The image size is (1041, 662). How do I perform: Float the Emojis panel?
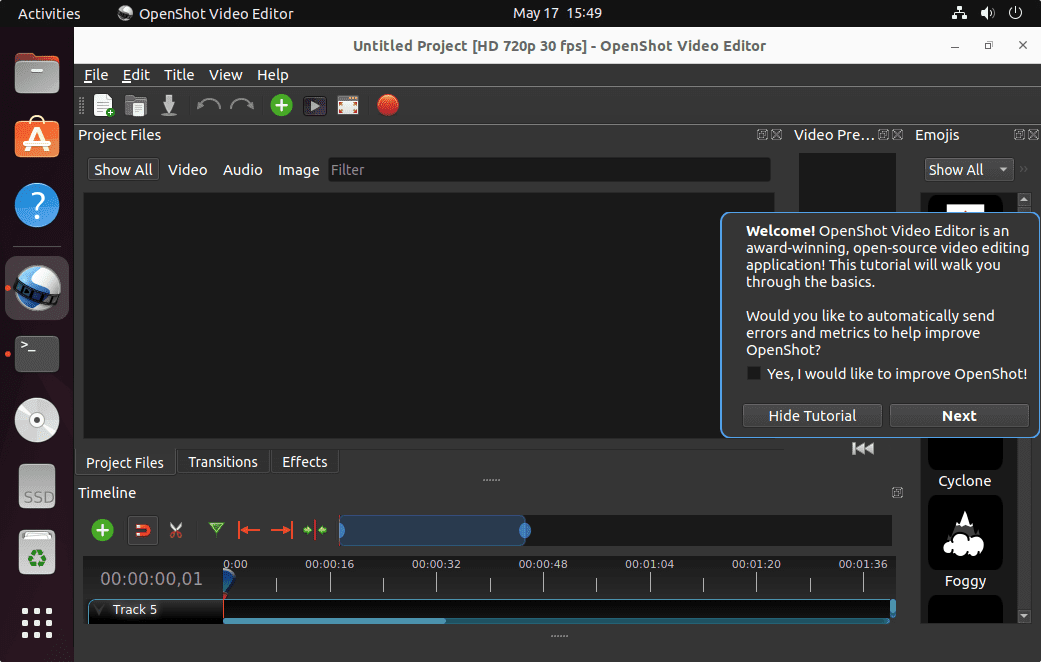point(1019,135)
